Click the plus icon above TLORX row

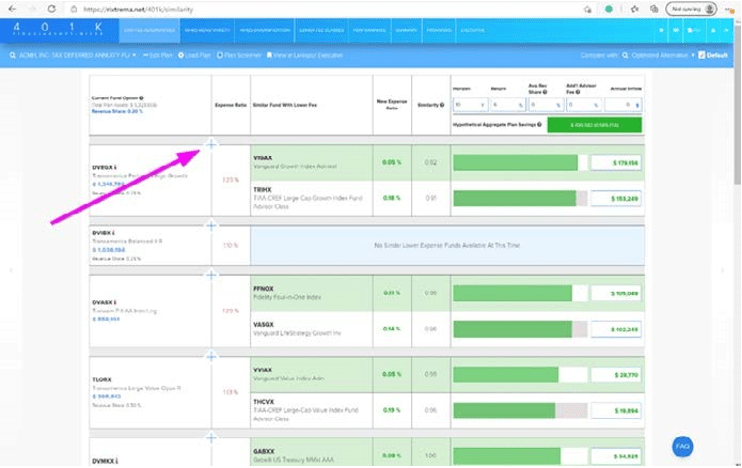211,357
